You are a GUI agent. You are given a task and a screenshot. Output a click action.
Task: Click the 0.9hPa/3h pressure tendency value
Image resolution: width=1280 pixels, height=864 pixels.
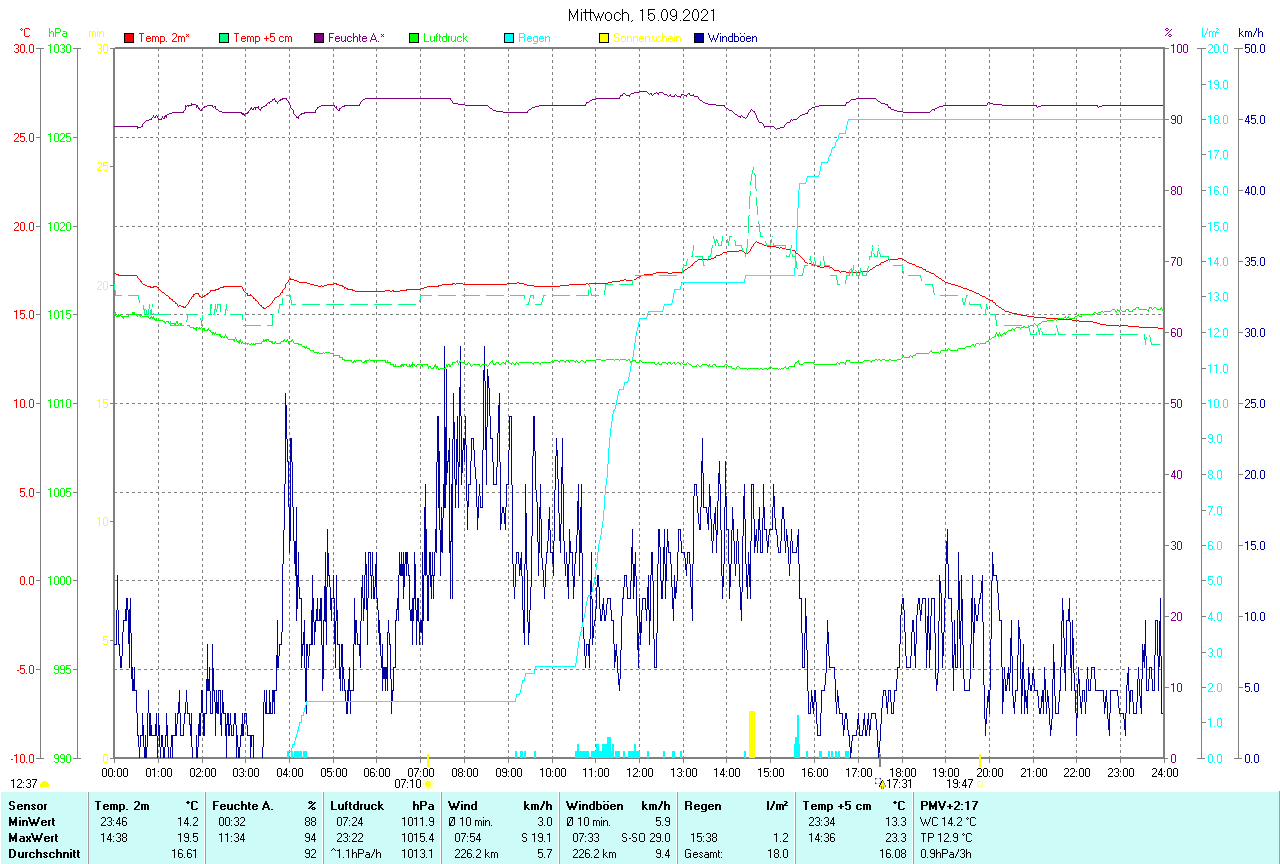click(948, 853)
